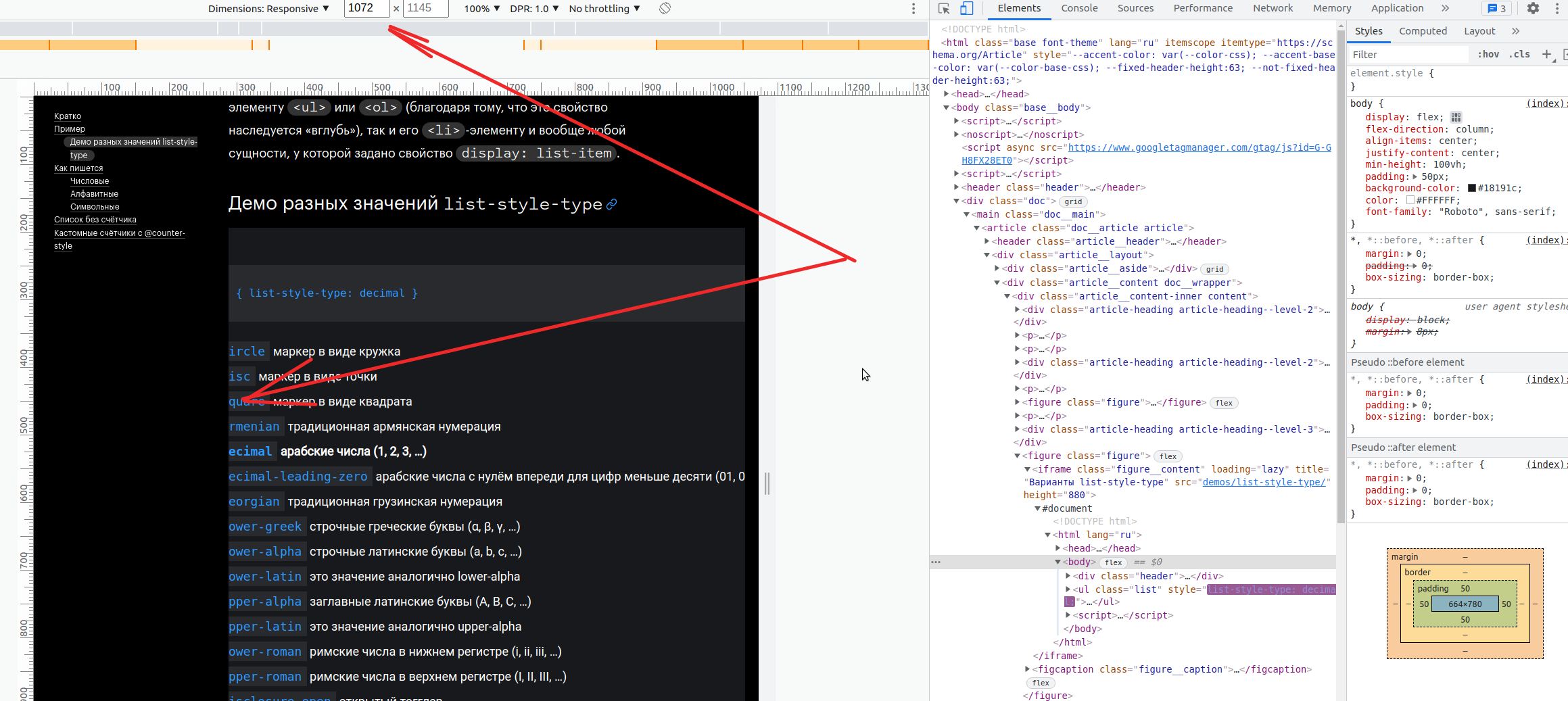Image resolution: width=1568 pixels, height=701 pixels.
Task: Click the rotate viewport orientation icon
Action: tap(665, 8)
